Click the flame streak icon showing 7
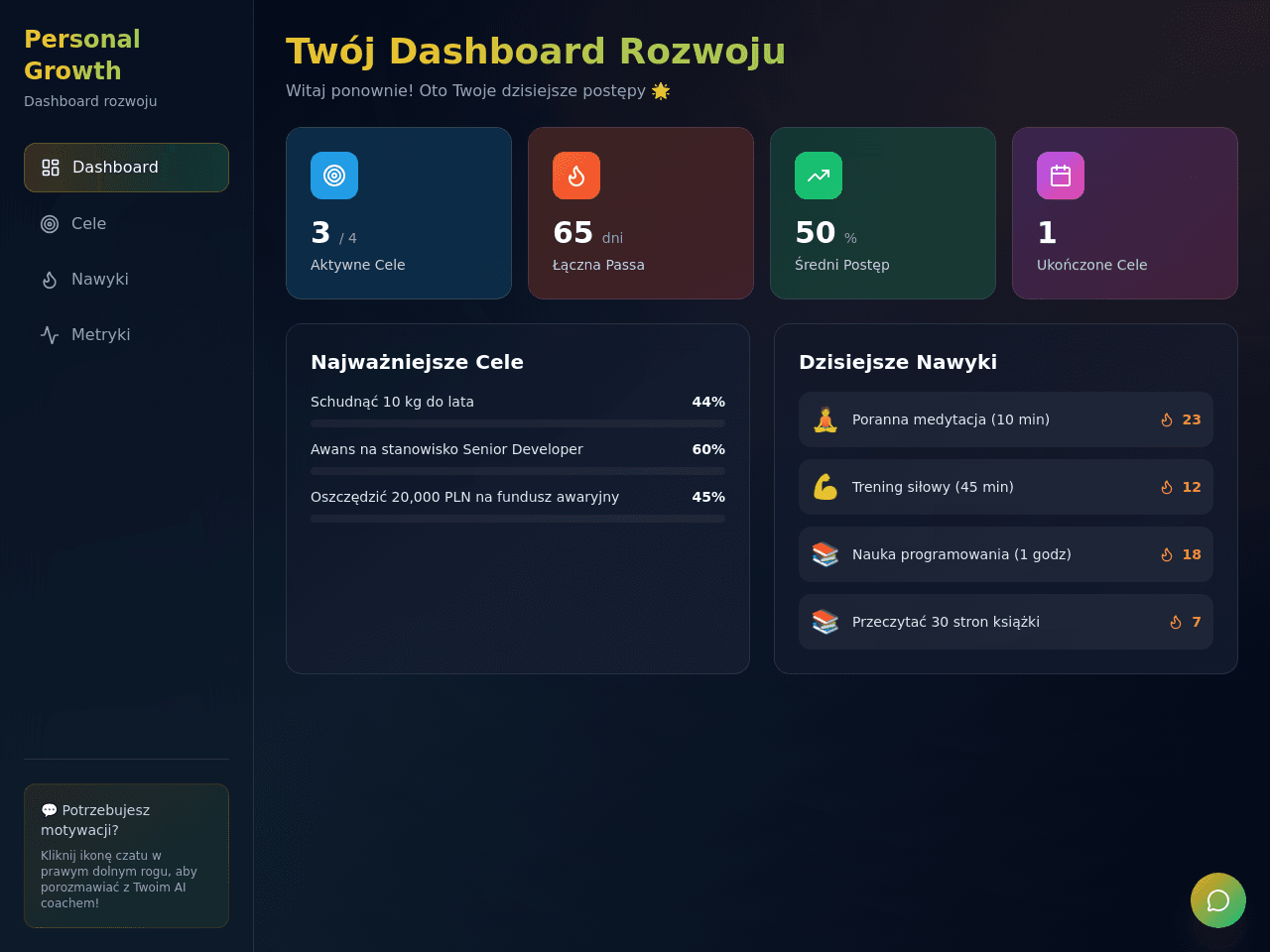This screenshot has height=952, width=1270. (1176, 622)
